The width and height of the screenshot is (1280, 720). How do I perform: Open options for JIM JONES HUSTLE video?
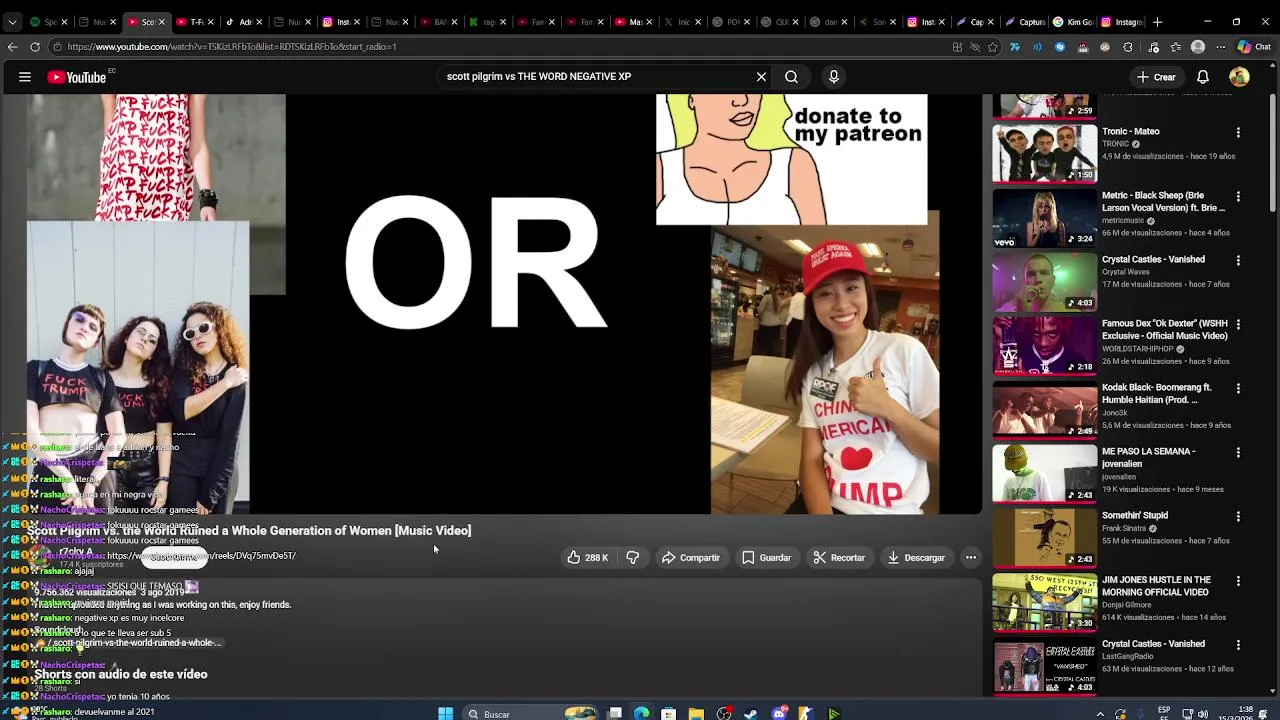pos(1238,580)
